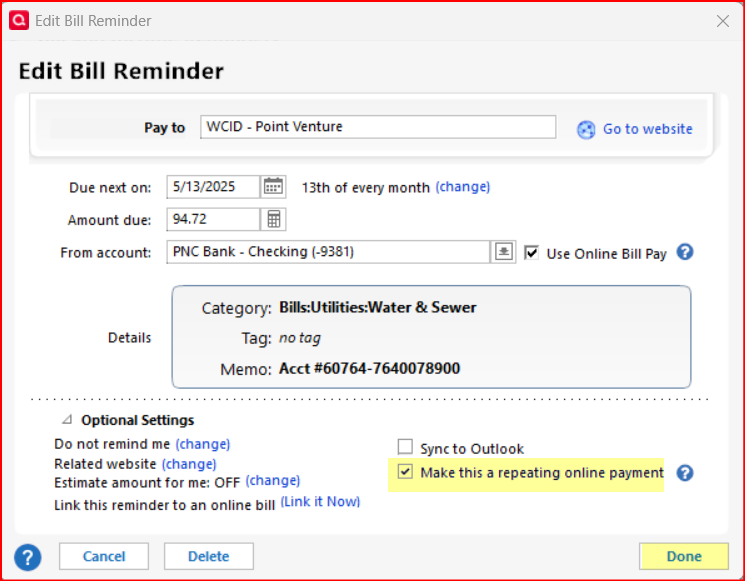Open the calculator for Amount due

[x=273, y=219]
